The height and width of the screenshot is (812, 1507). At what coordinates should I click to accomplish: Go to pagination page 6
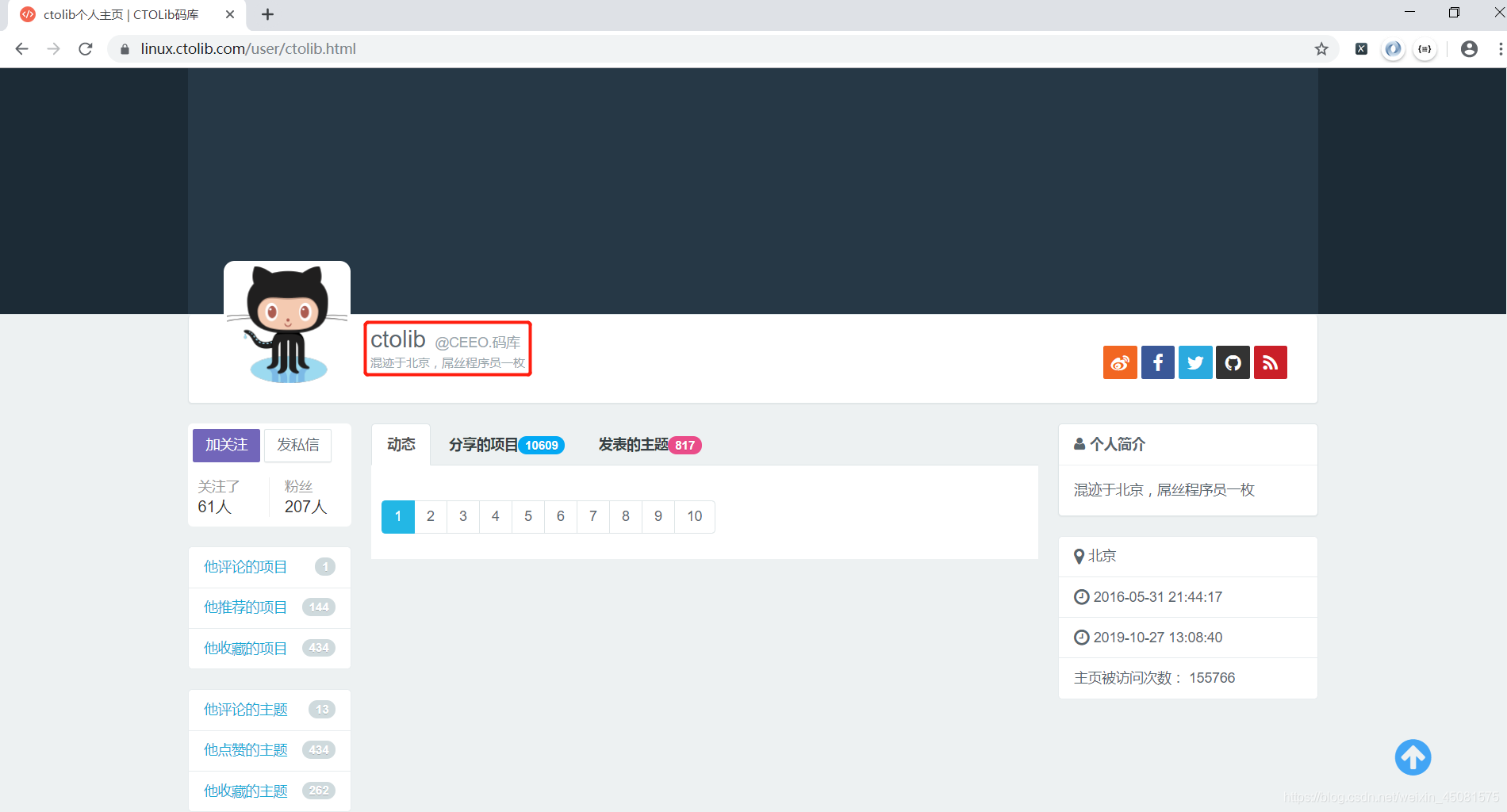tap(561, 516)
